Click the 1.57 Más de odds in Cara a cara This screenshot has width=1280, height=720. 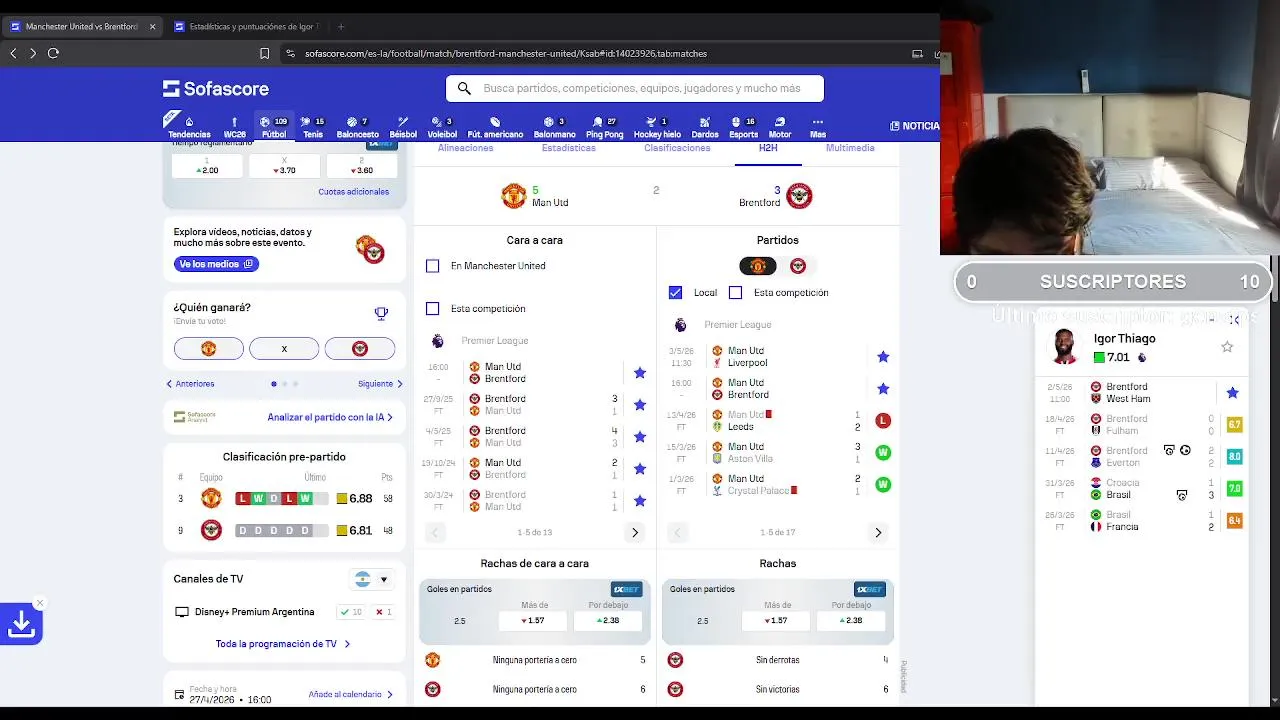coord(534,621)
